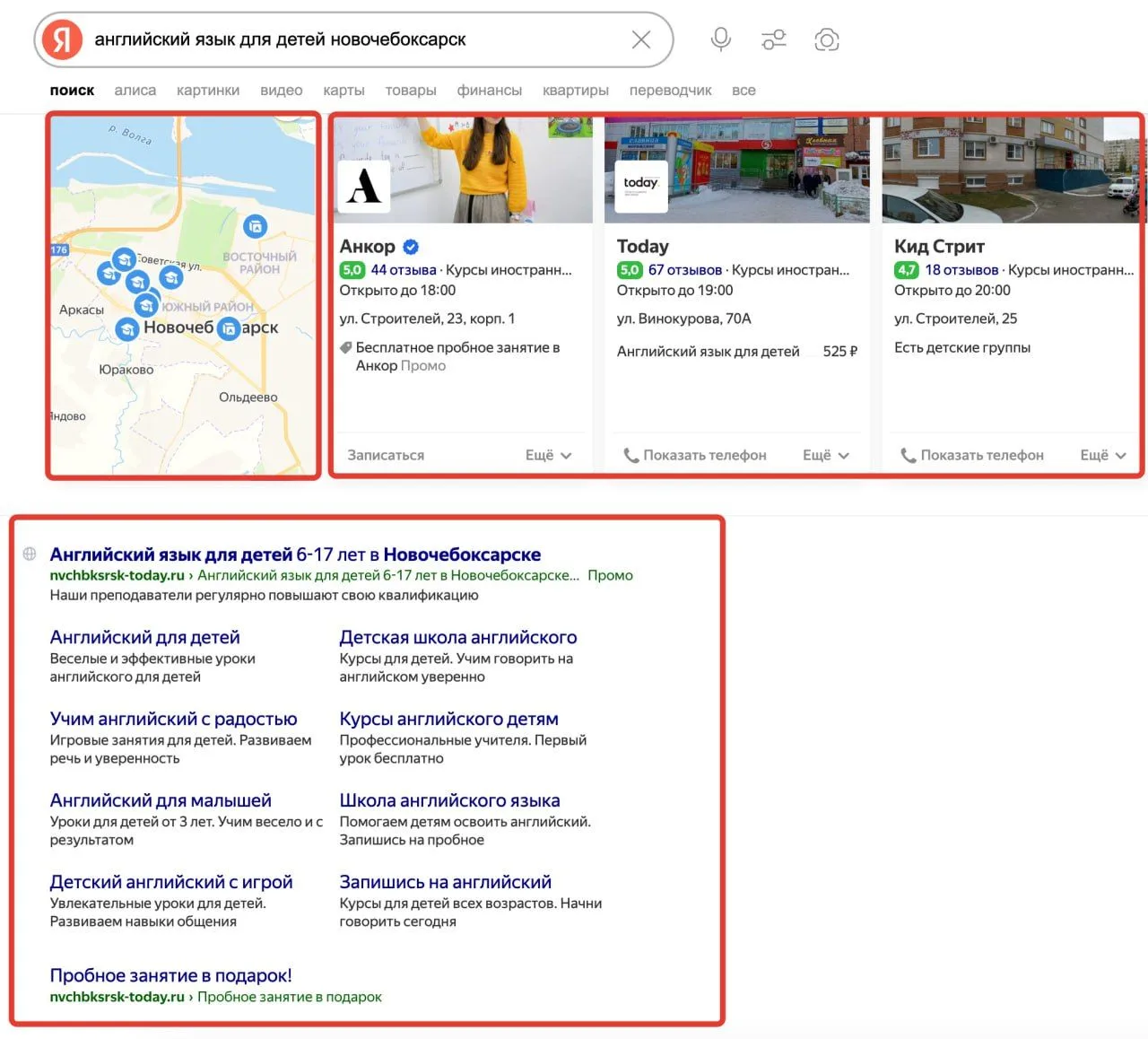Click the address ул. Строителей, 25

click(956, 319)
